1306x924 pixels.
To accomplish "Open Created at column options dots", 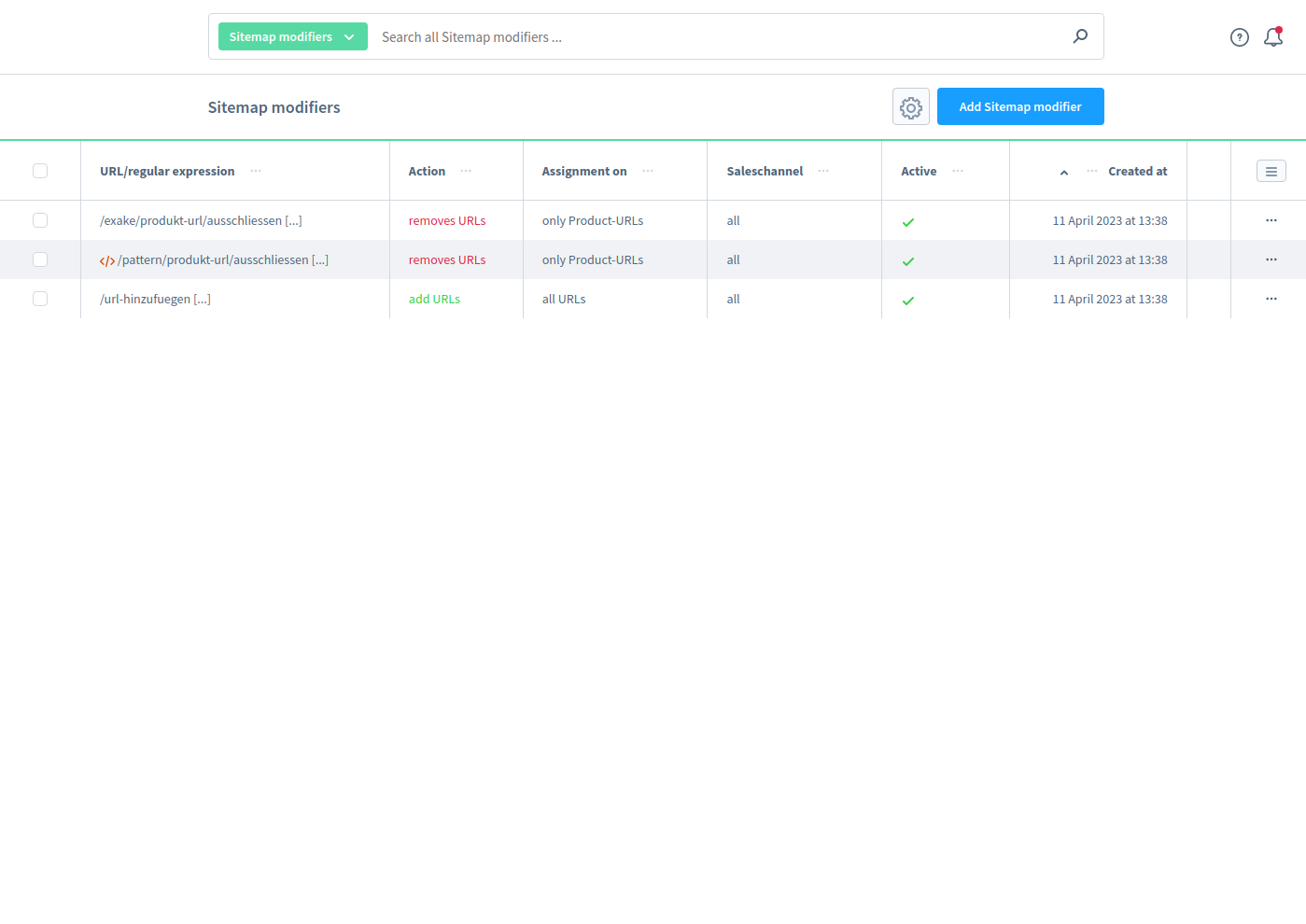I will coord(1092,171).
